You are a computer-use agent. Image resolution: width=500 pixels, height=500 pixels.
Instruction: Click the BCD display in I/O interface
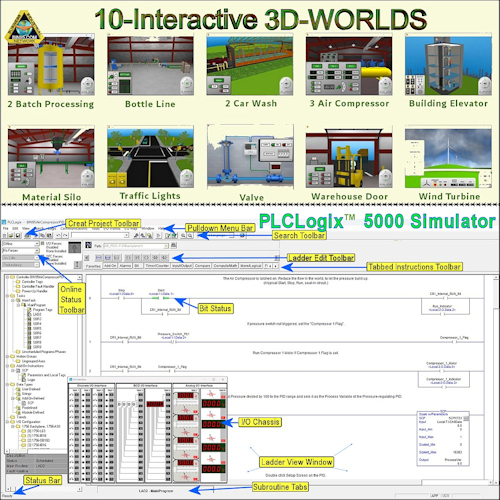point(155,404)
